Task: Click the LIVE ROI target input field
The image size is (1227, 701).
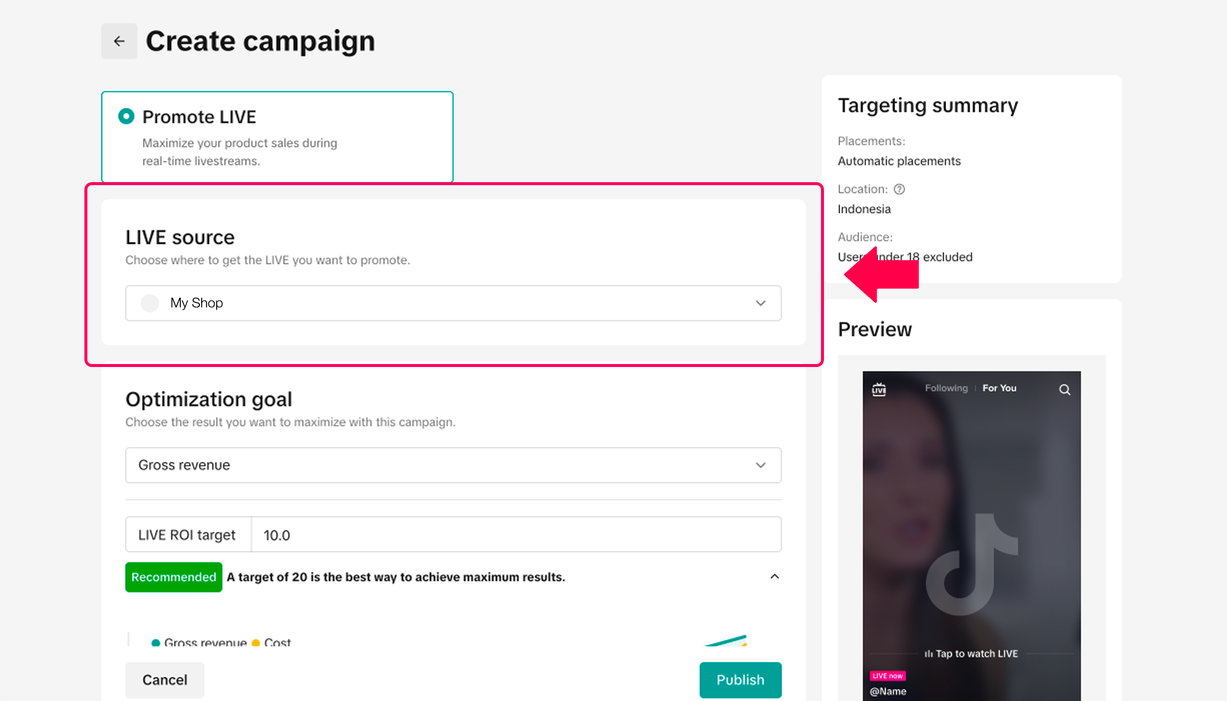Action: 515,535
